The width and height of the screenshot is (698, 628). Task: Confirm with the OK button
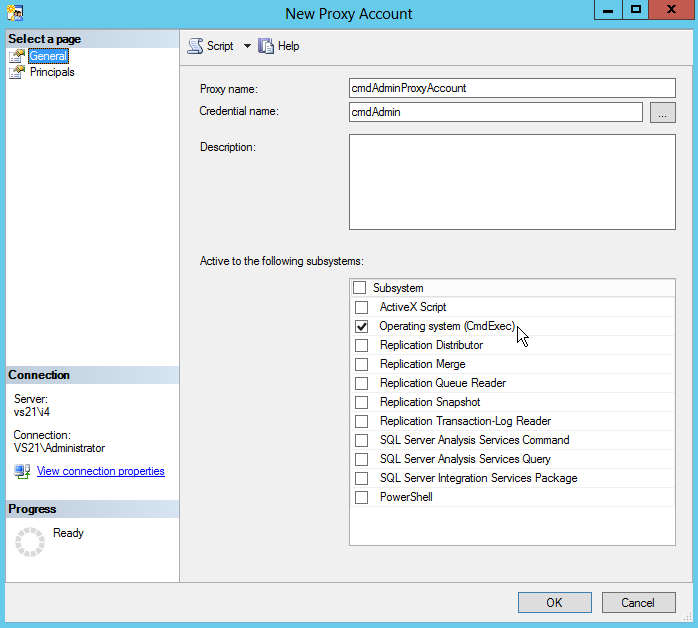[x=555, y=603]
